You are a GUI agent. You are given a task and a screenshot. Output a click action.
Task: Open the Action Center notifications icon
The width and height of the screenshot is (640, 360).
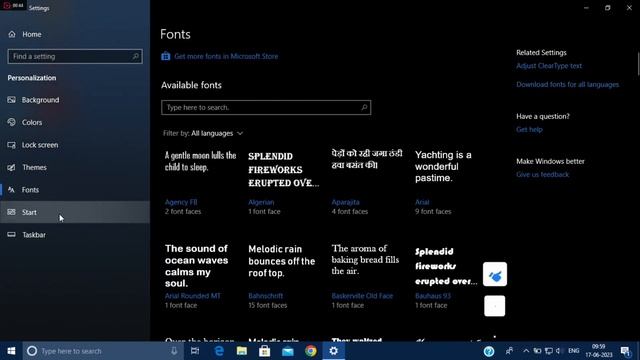(x=625, y=351)
